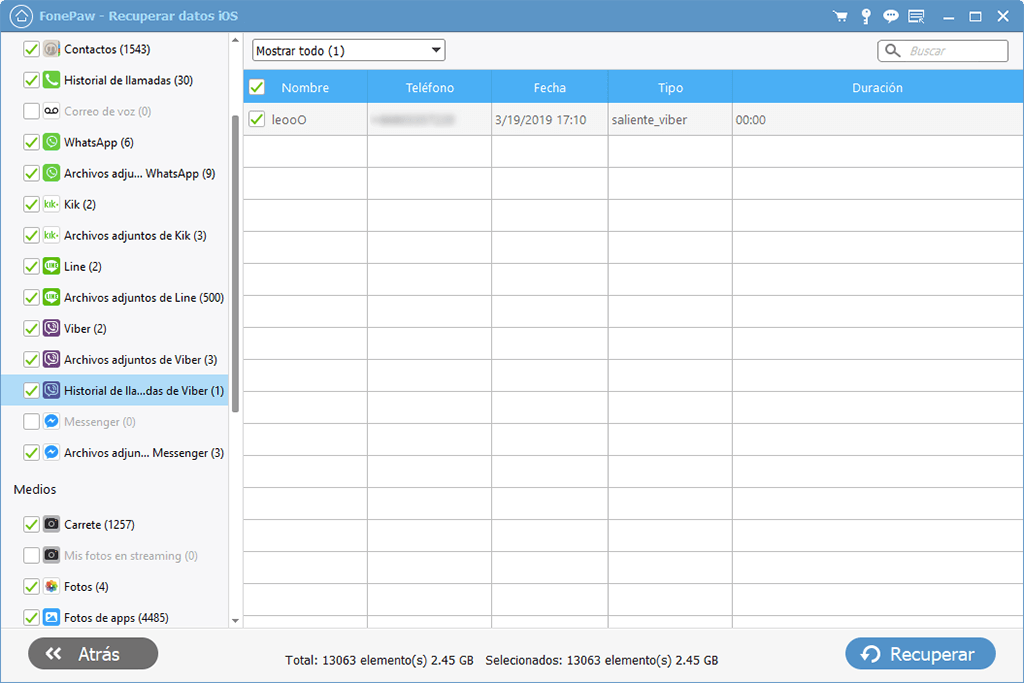Viewport: 1024px width, 683px height.
Task: Select Fotos de apps (4485) category
Action: pyautogui.click(x=116, y=618)
